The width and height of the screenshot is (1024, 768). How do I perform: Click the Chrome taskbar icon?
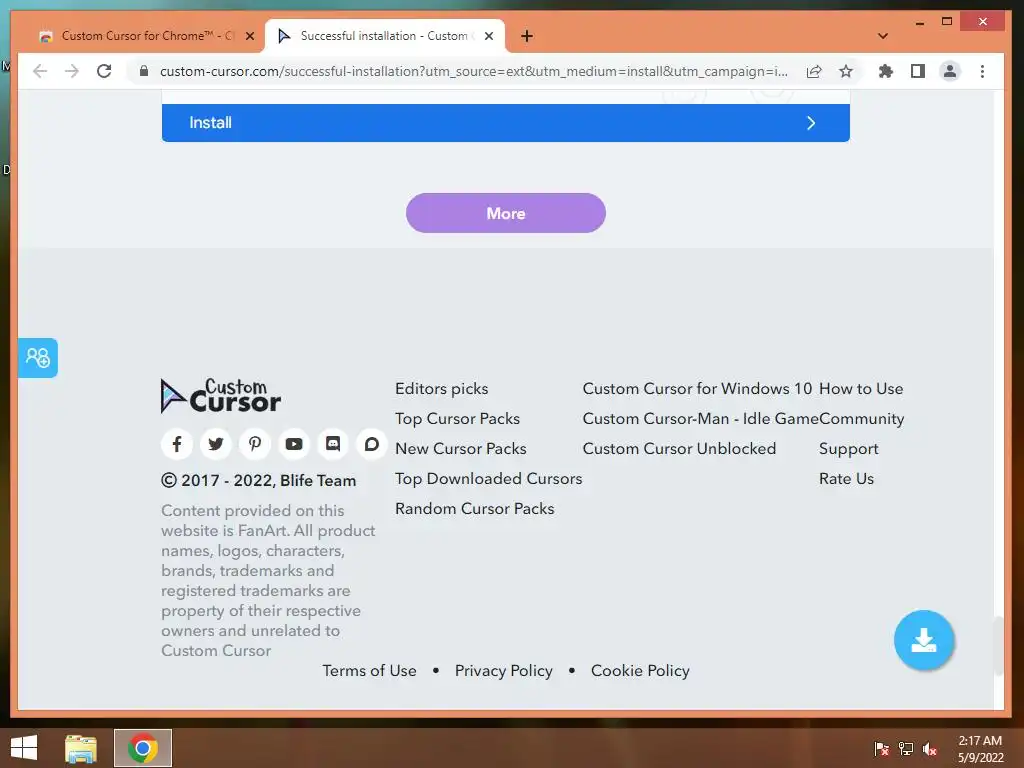[143, 748]
